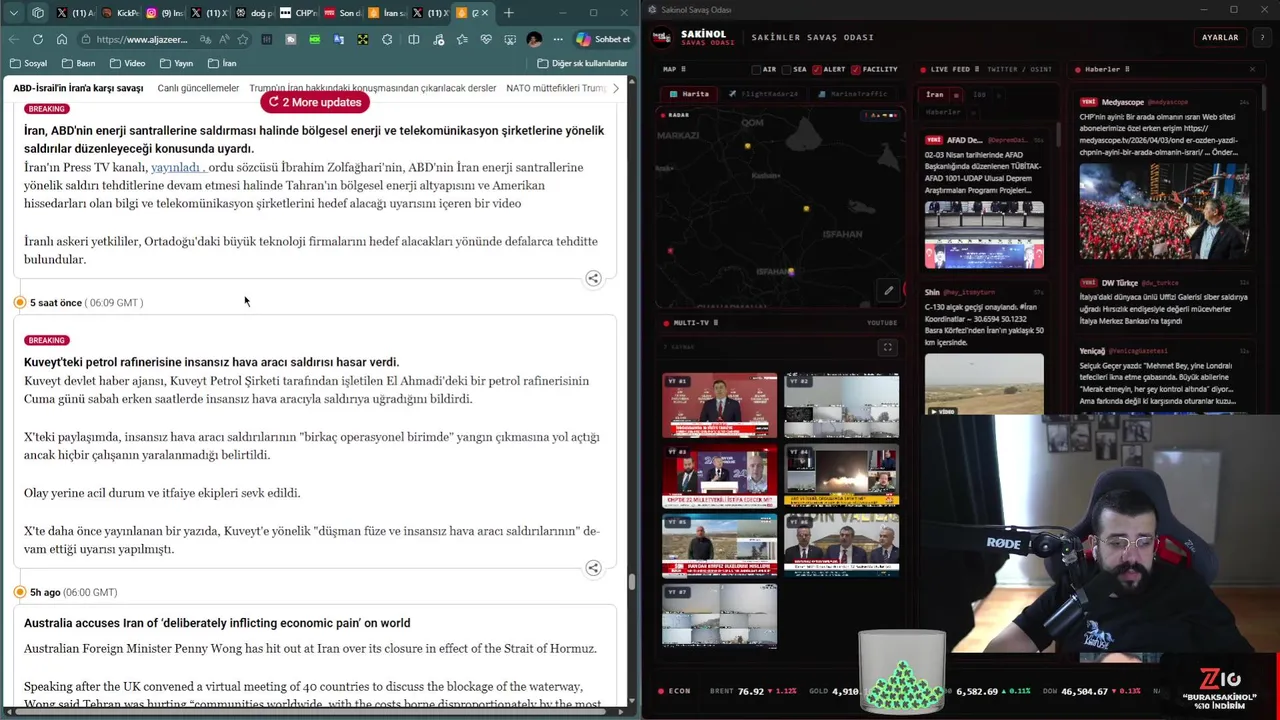
Task: Open Copilot Sohbet et button
Action: 603,39
